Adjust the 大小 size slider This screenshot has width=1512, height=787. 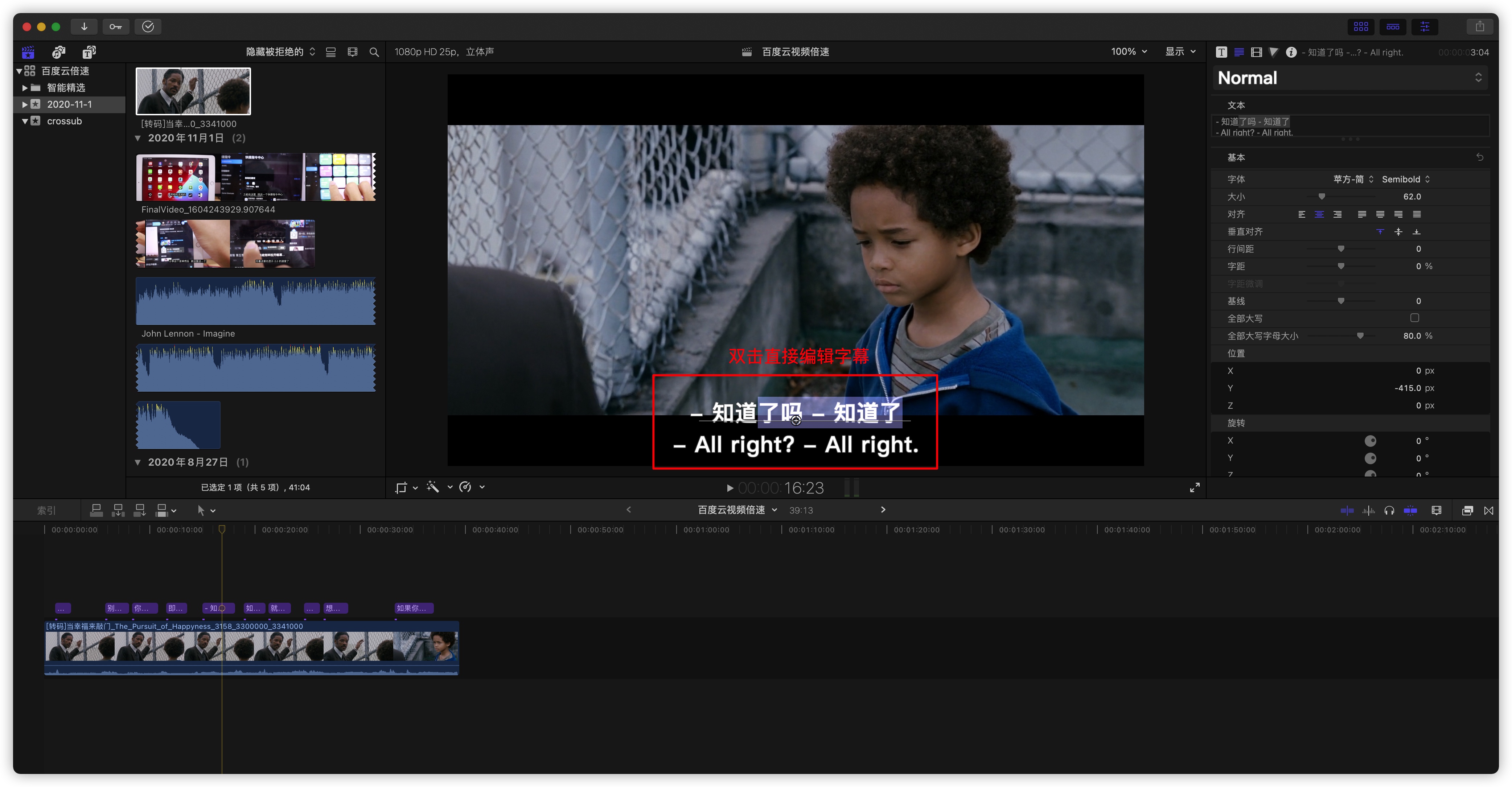[1321, 197]
